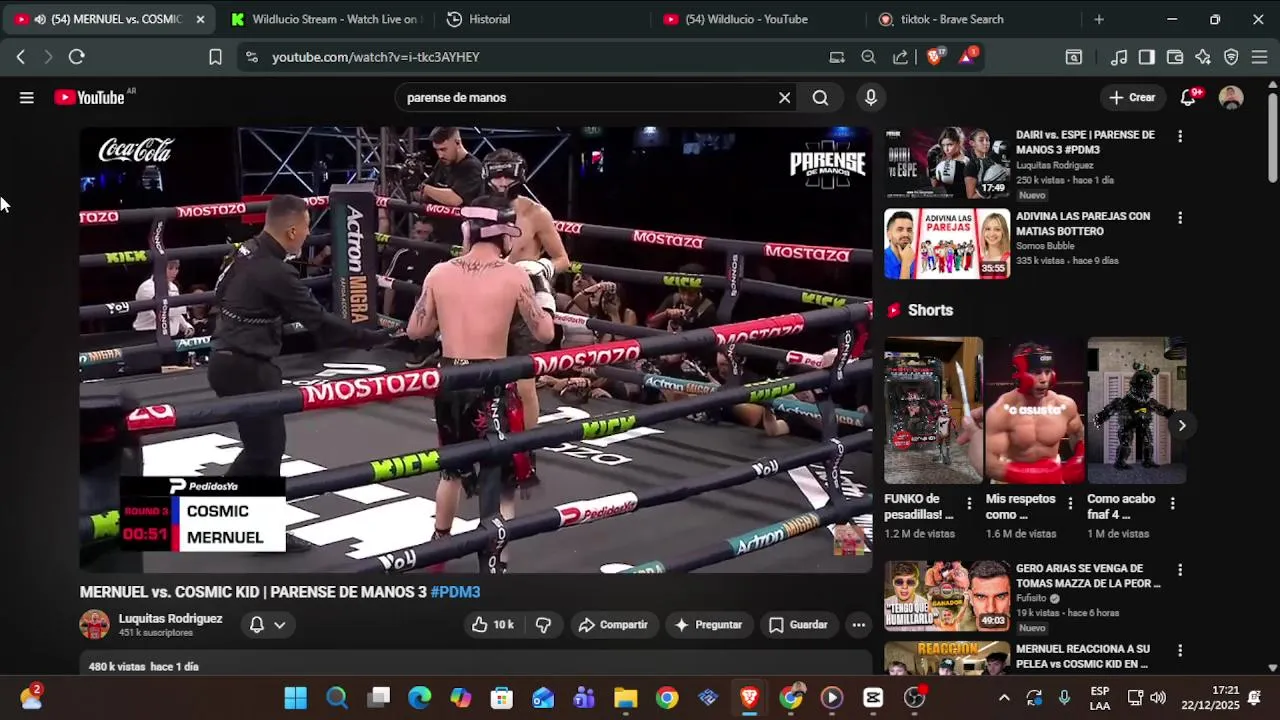Screen dimensions: 1280x720
Task: Like the video (10 k)
Action: pyautogui.click(x=492, y=624)
